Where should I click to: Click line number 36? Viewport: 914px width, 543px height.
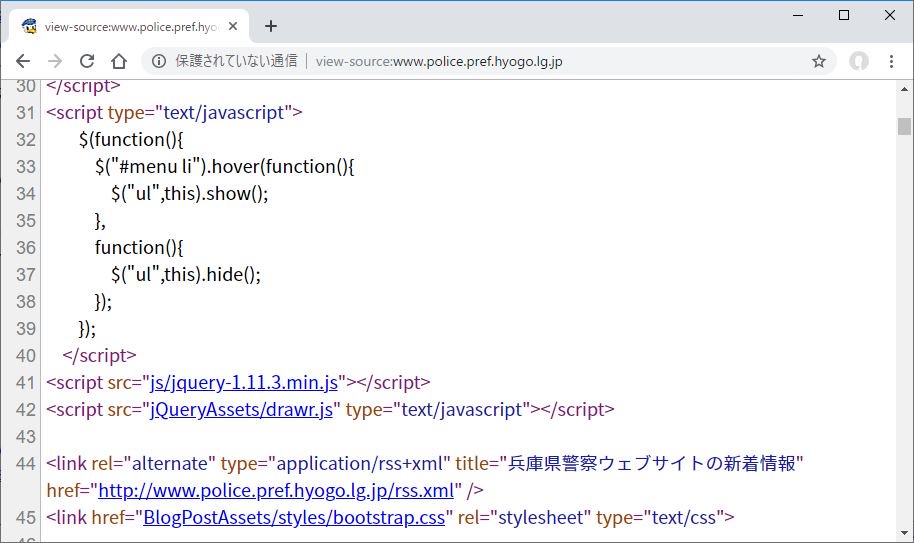pos(26,248)
